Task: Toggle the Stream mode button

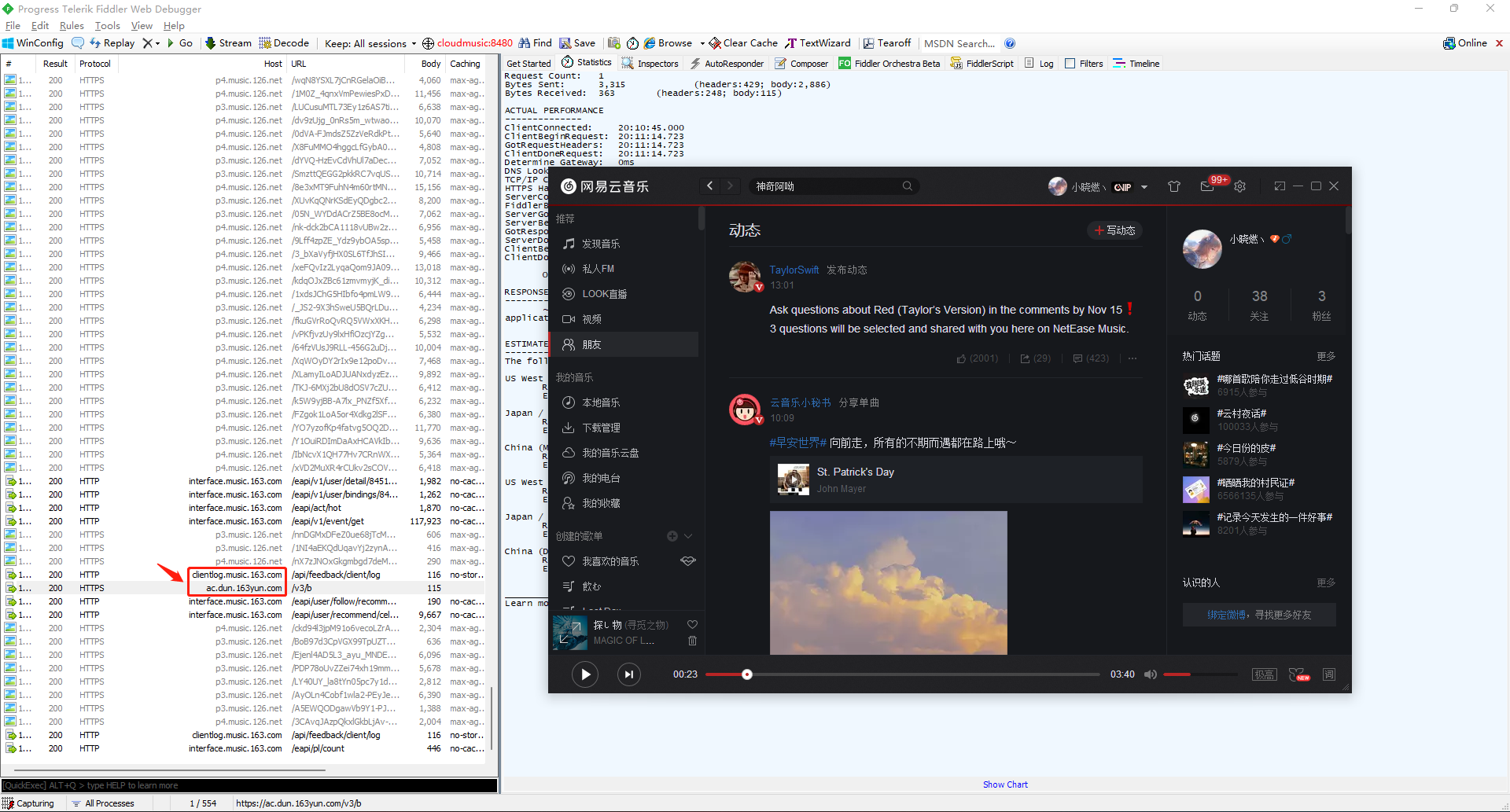Action: pyautogui.click(x=228, y=43)
